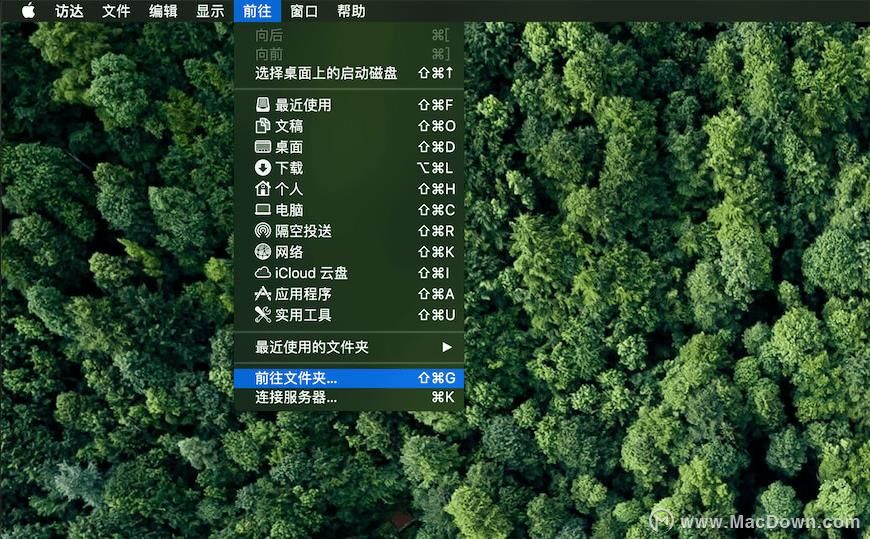Go to 桌面 label
This screenshot has width=870, height=539.
coord(289,147)
